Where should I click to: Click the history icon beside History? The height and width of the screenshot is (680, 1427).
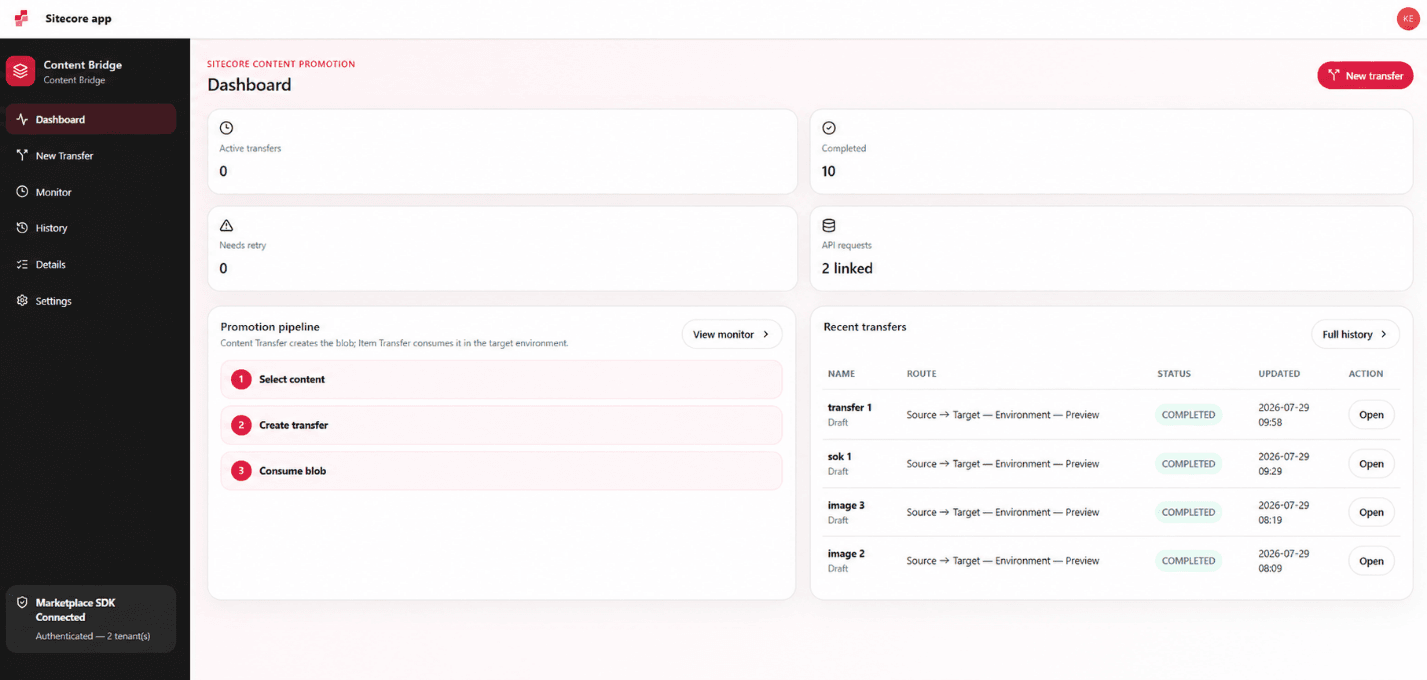tap(22, 228)
